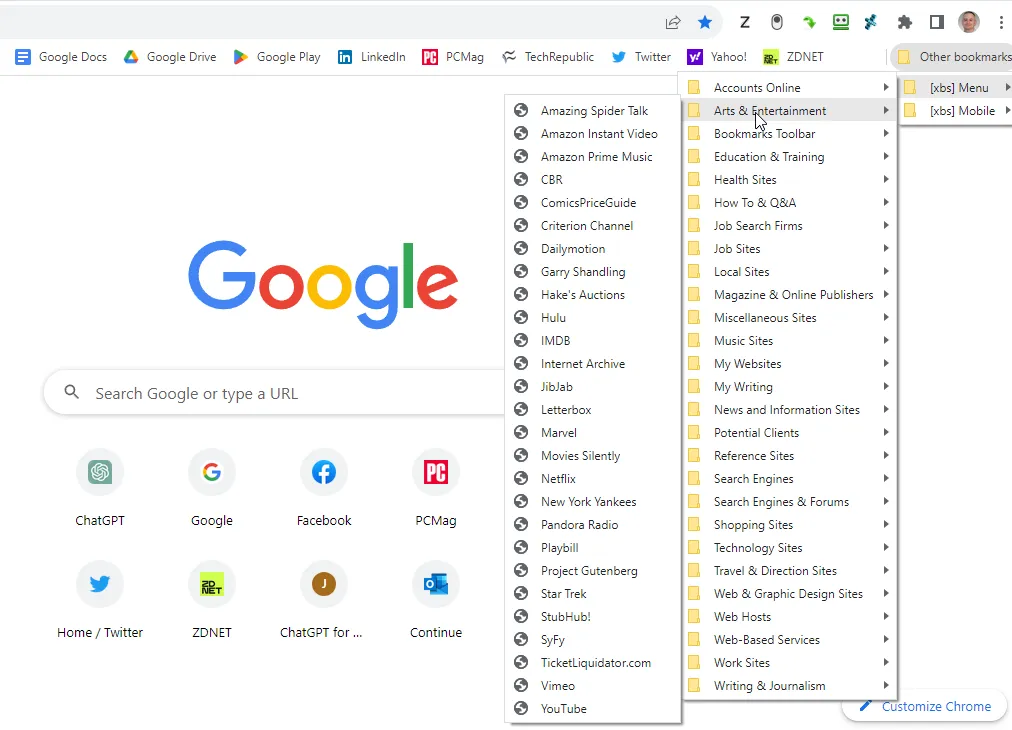Expand the Music Sites bookmark folder
The width and height of the screenshot is (1012, 730).
743,341
